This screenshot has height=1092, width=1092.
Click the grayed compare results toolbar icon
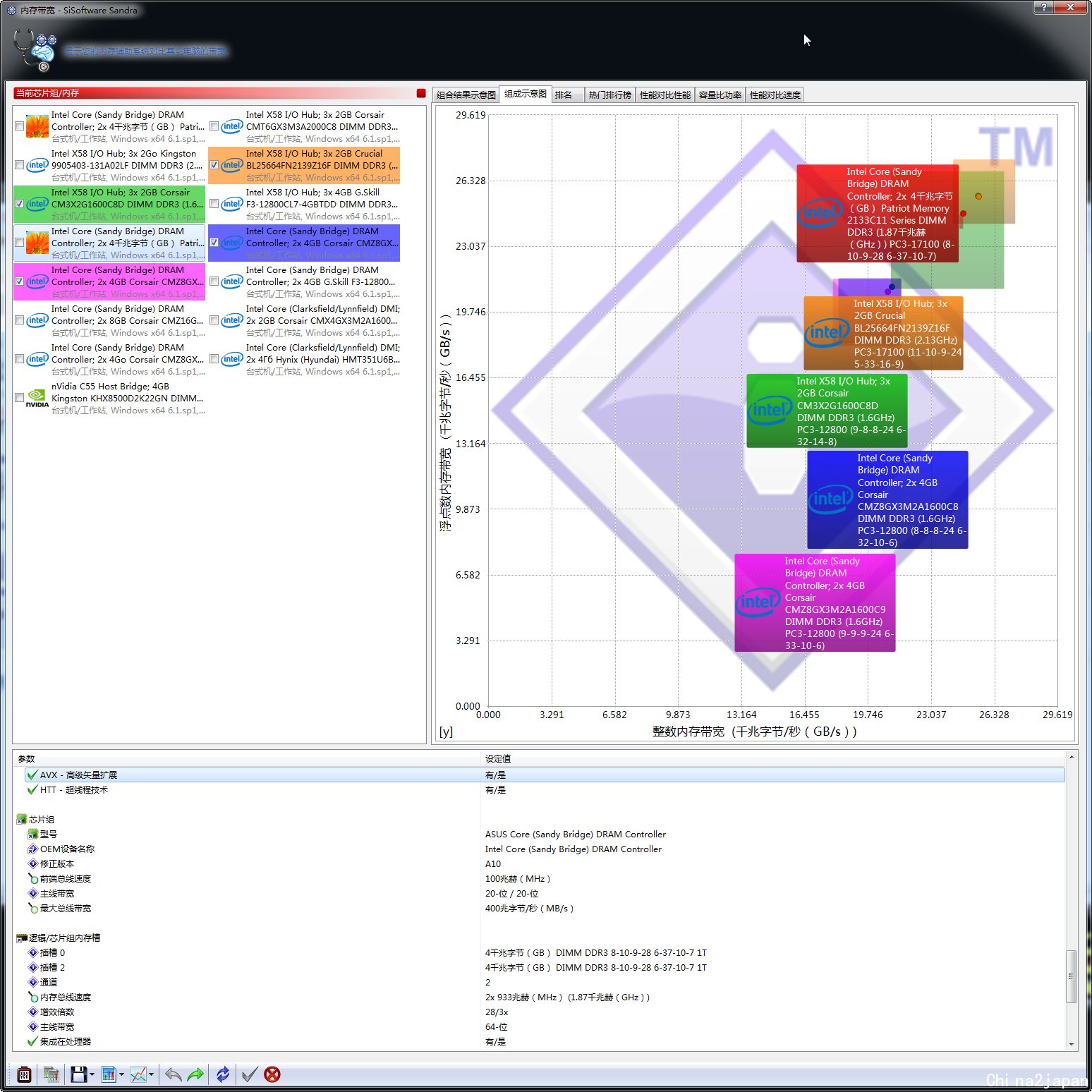pos(51,1074)
